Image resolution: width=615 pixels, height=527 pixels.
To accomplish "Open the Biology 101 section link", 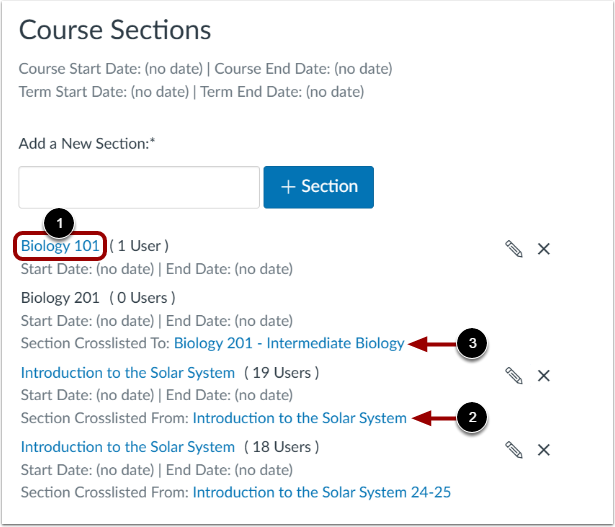I will coord(60,246).
